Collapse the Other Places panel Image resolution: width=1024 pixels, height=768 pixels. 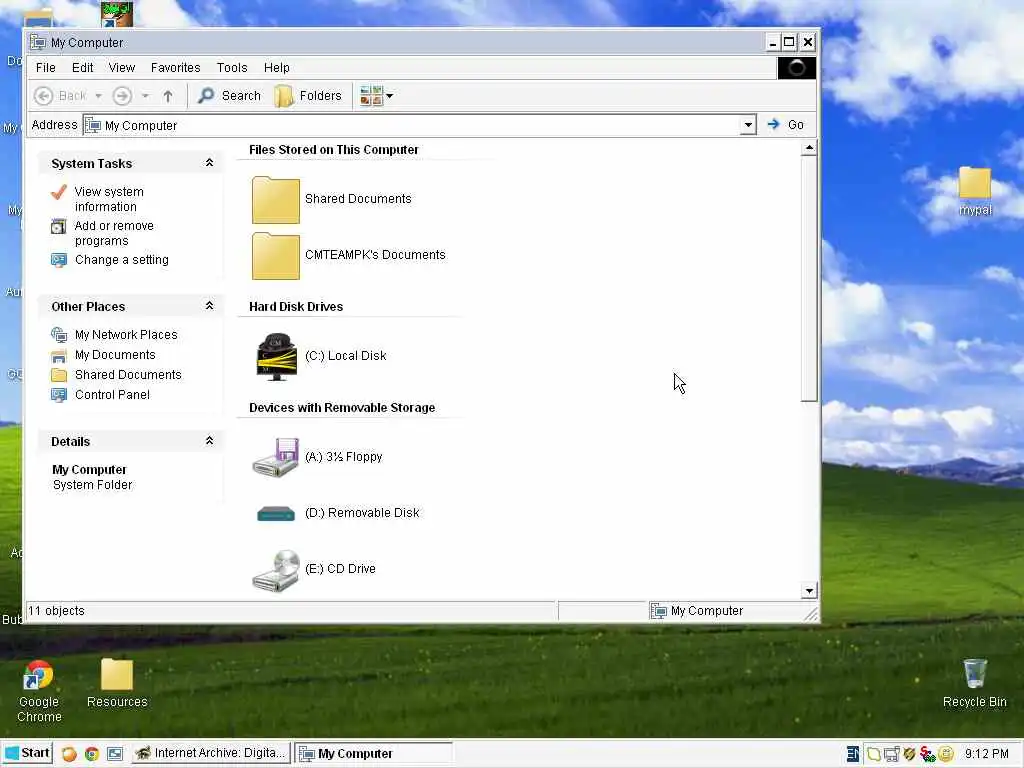[x=209, y=306]
